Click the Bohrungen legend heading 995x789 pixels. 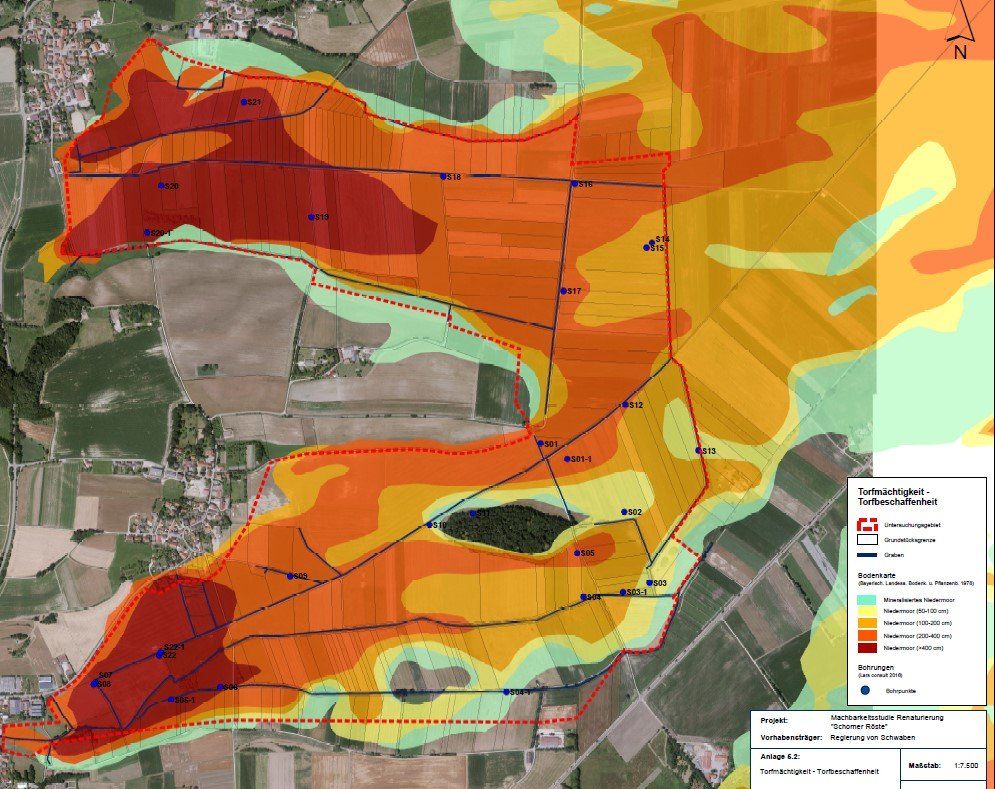876,668
